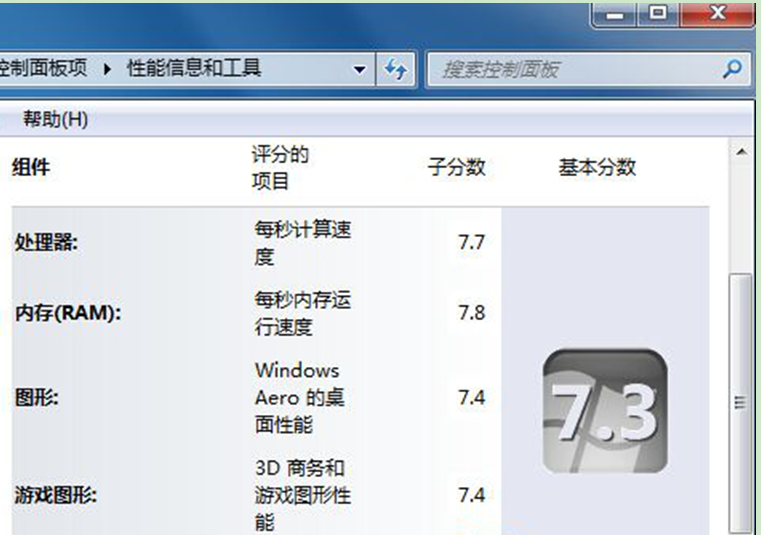Click the vertical scrollbar thumb

pos(741,403)
